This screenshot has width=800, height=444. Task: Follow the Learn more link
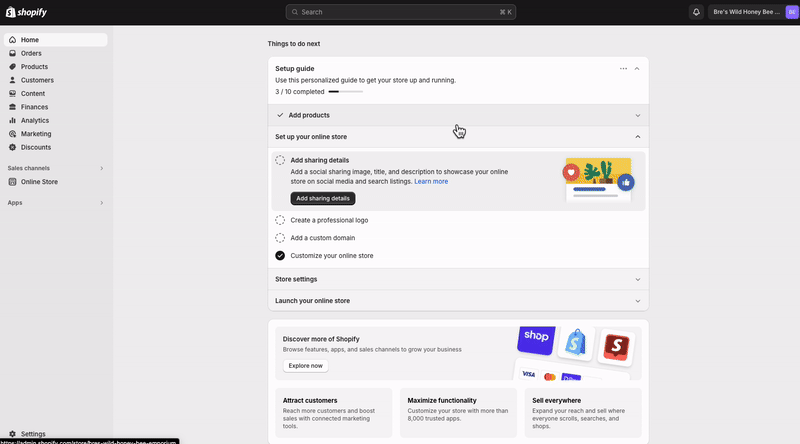click(x=431, y=182)
